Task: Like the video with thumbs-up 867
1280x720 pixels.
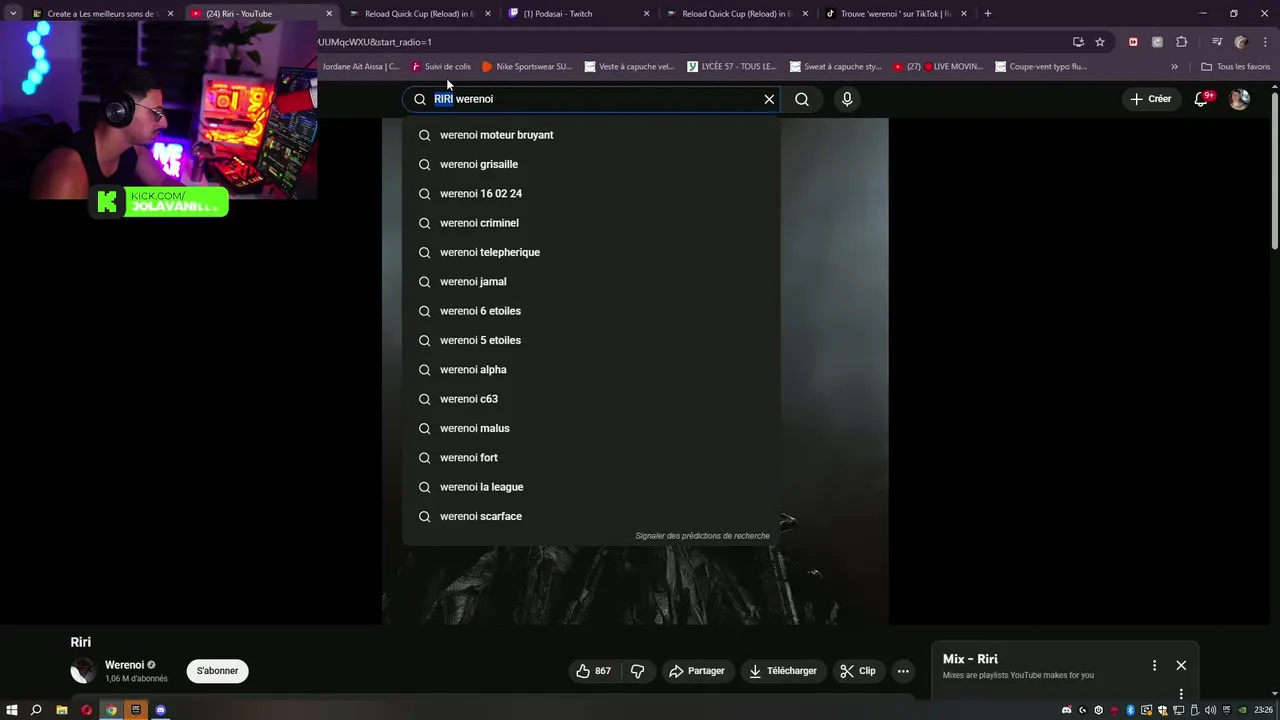Action: [594, 671]
